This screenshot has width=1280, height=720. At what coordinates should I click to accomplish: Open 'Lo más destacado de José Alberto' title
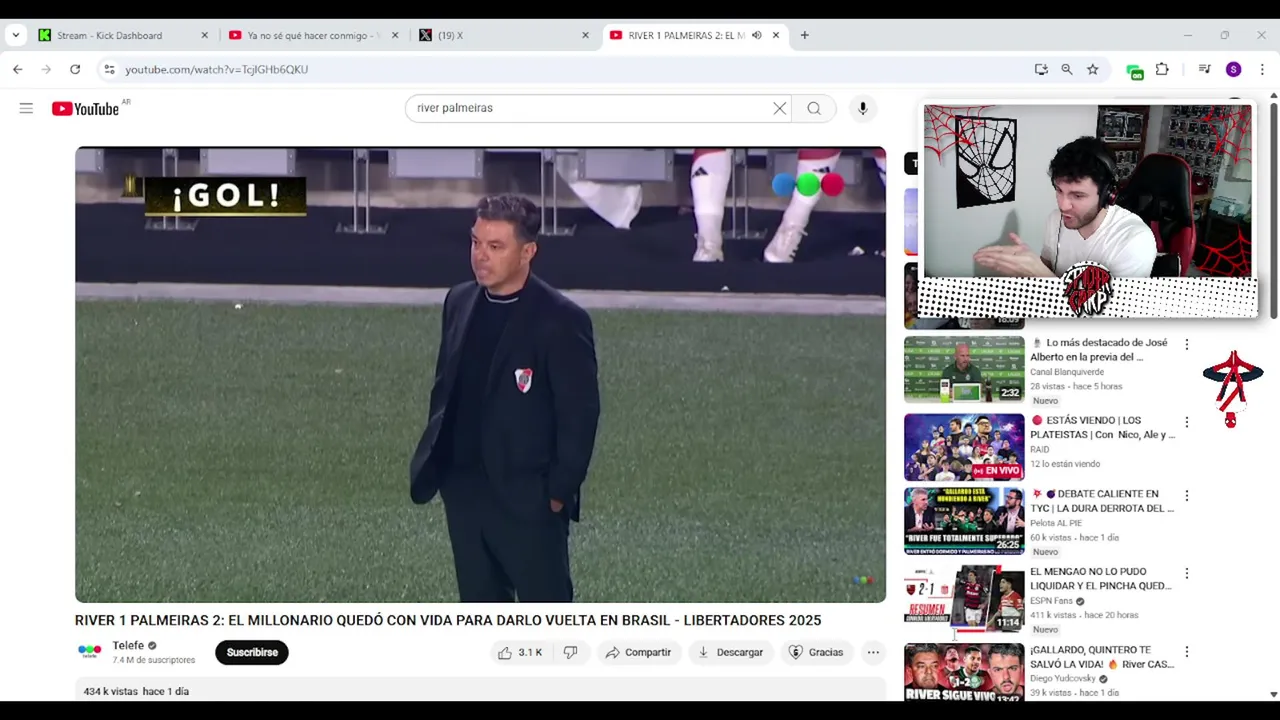pos(1099,350)
